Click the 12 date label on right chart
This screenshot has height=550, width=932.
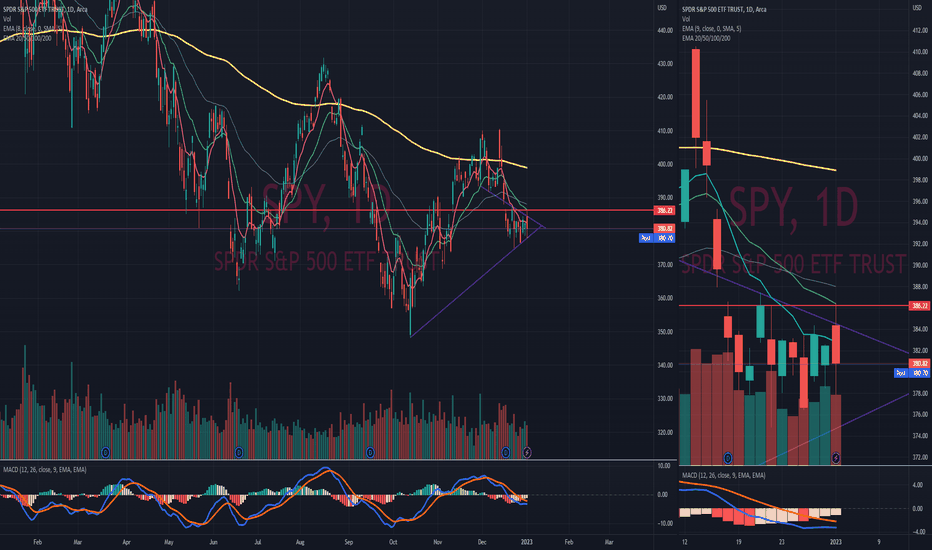685,542
